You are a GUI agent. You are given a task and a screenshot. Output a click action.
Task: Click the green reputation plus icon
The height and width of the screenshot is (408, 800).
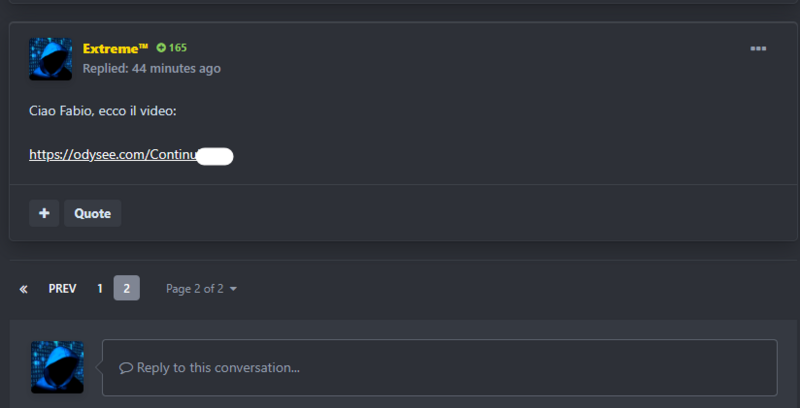[x=161, y=48]
